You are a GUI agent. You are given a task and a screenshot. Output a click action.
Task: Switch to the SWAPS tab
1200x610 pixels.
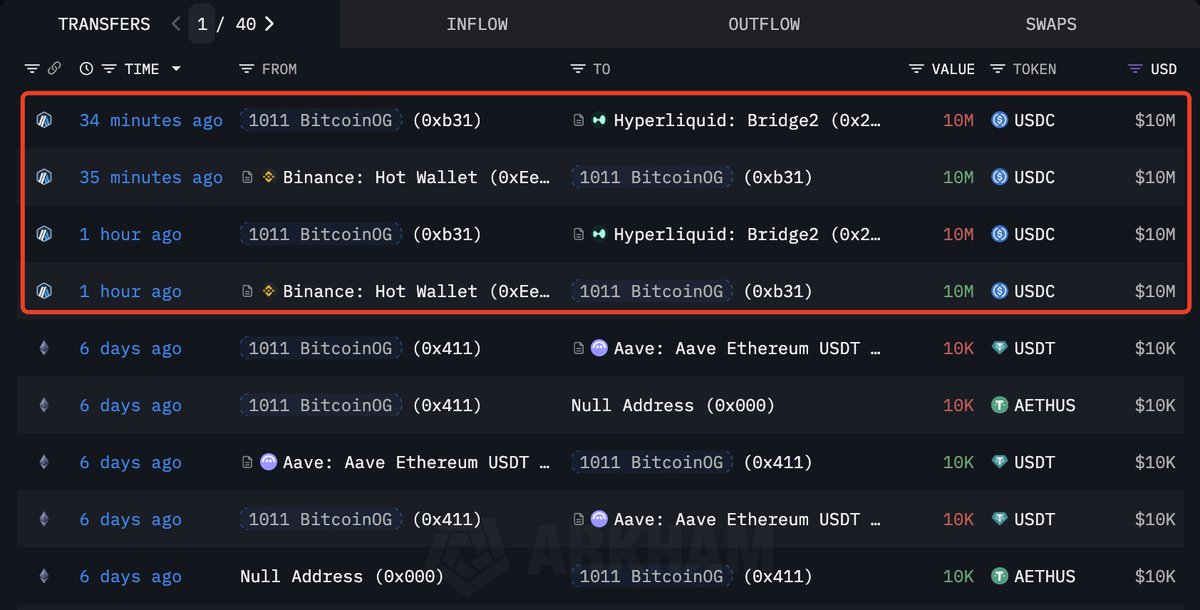(1051, 24)
